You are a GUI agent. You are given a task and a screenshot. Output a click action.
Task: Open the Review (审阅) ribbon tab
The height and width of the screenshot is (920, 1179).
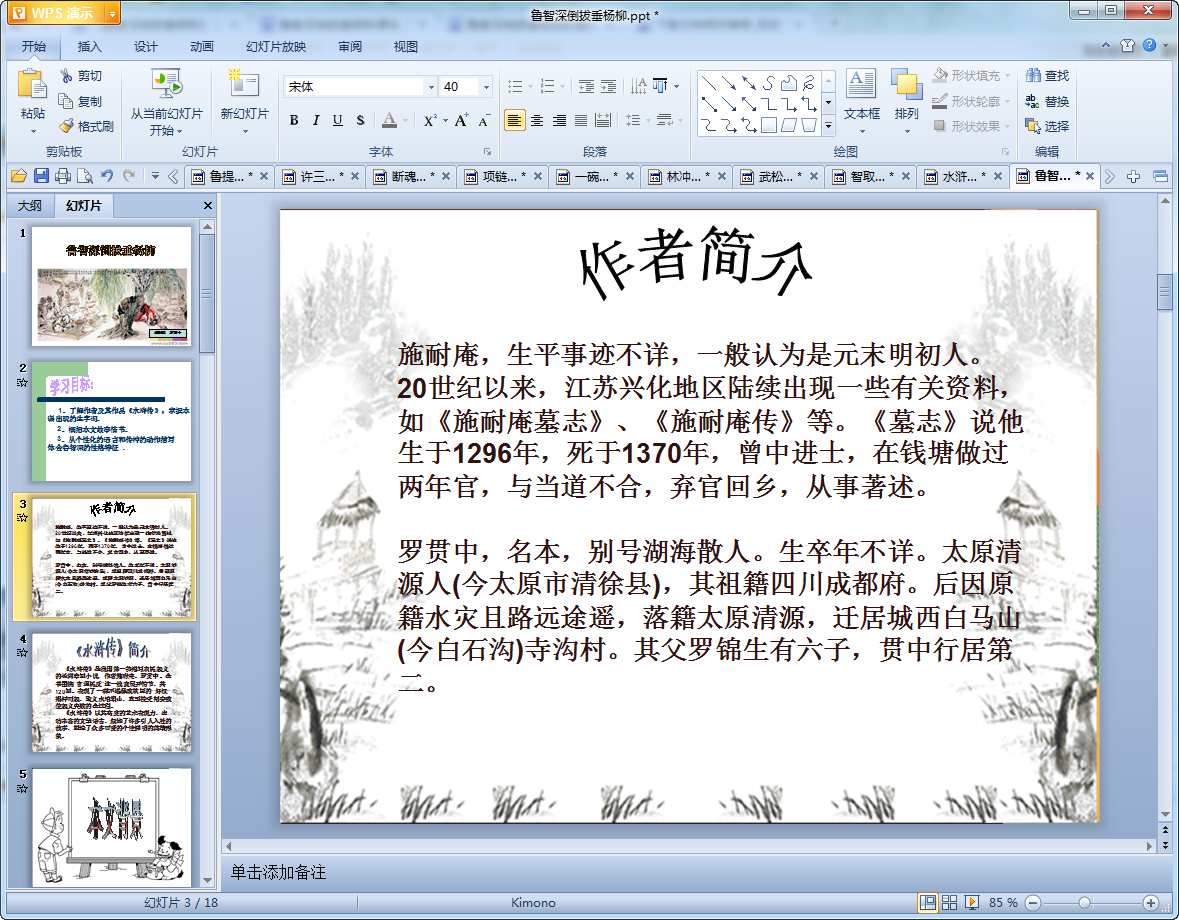[350, 47]
